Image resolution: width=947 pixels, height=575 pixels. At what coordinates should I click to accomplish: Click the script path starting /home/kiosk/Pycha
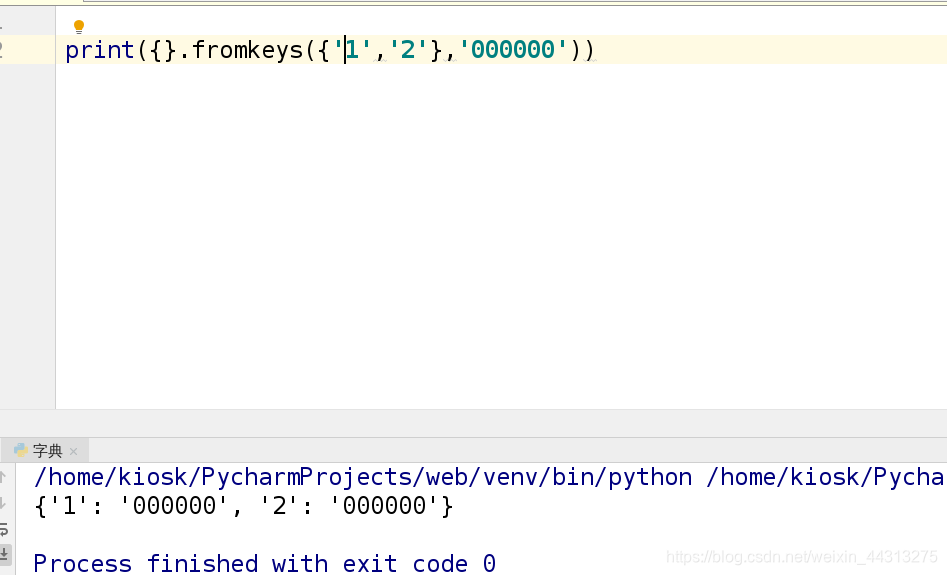(826, 477)
